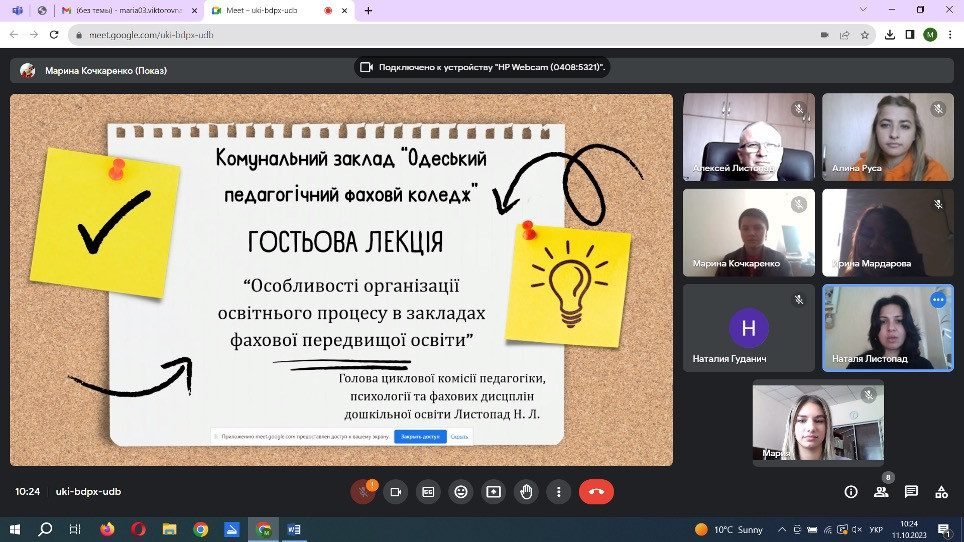Click share page icon in address bar
This screenshot has width=964, height=542.
pos(845,35)
